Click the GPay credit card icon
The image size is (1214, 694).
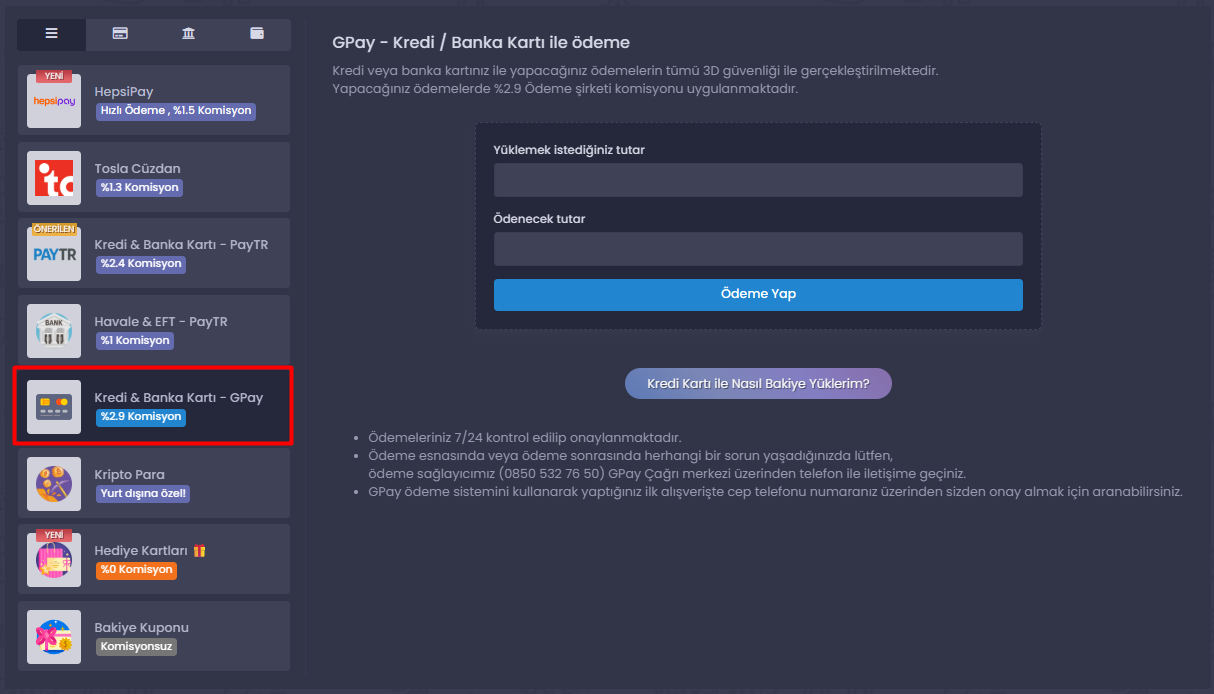tap(54, 407)
